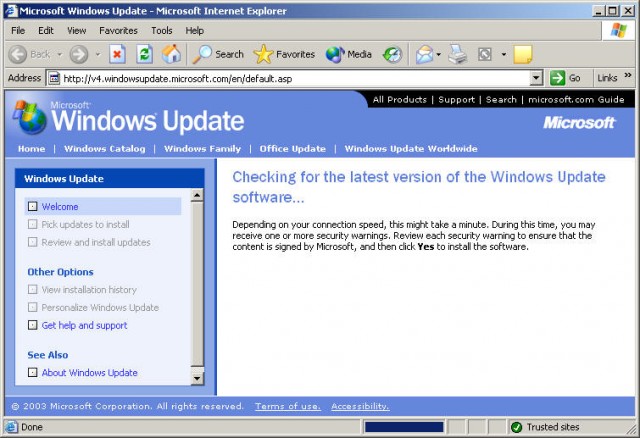Image resolution: width=640 pixels, height=438 pixels.
Task: Click the IE icon in title bar
Action: 12,11
